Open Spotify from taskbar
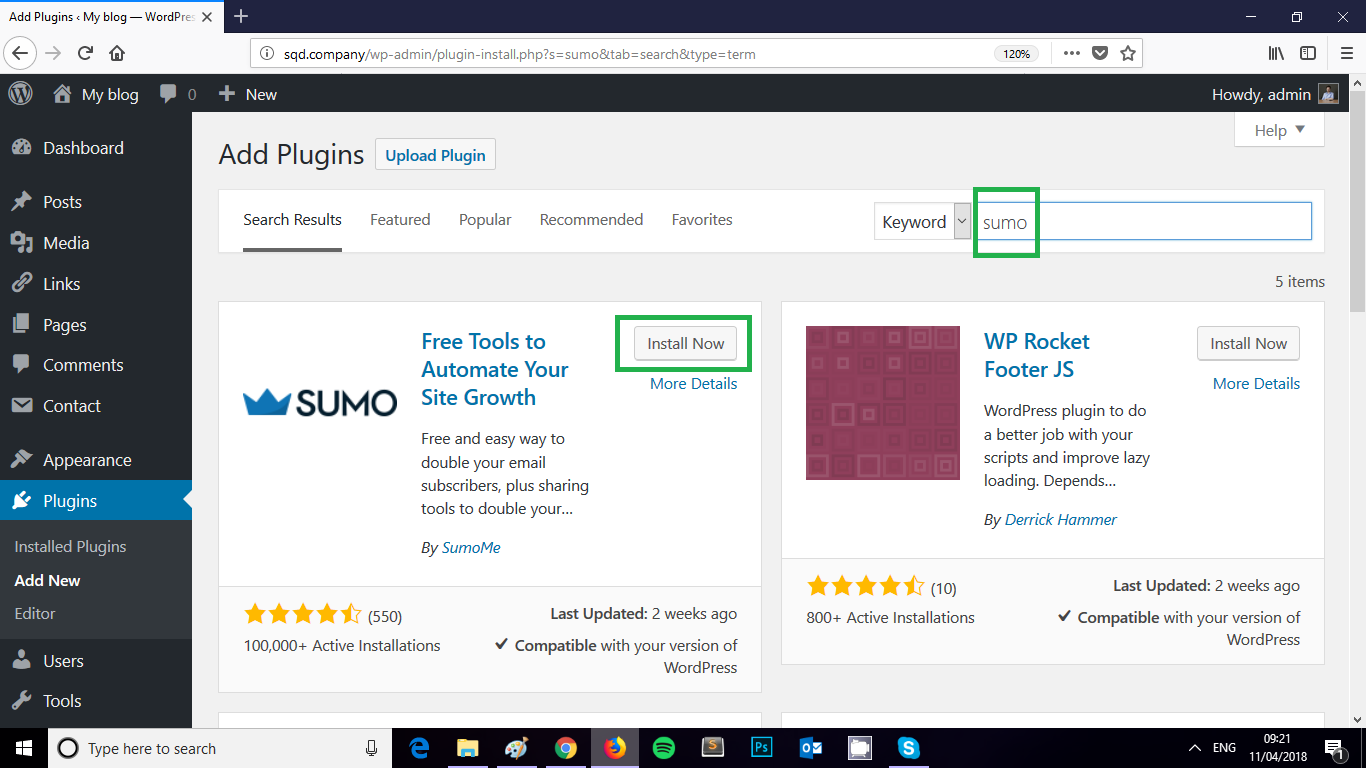The width and height of the screenshot is (1366, 768). pos(663,748)
